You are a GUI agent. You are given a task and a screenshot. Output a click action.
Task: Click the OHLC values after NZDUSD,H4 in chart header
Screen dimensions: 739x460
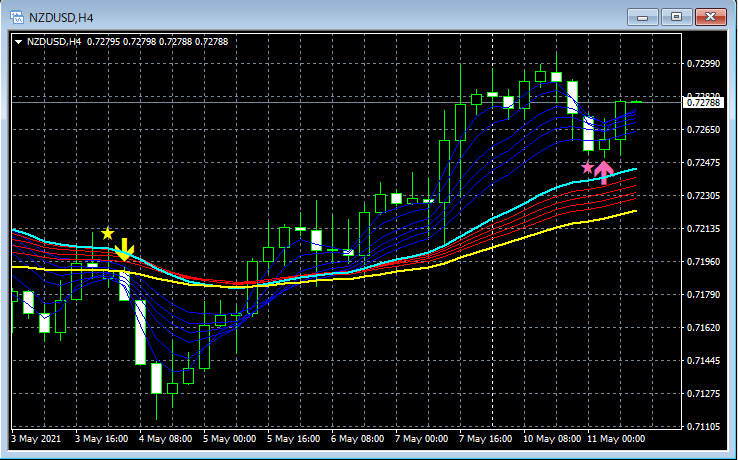click(x=157, y=42)
